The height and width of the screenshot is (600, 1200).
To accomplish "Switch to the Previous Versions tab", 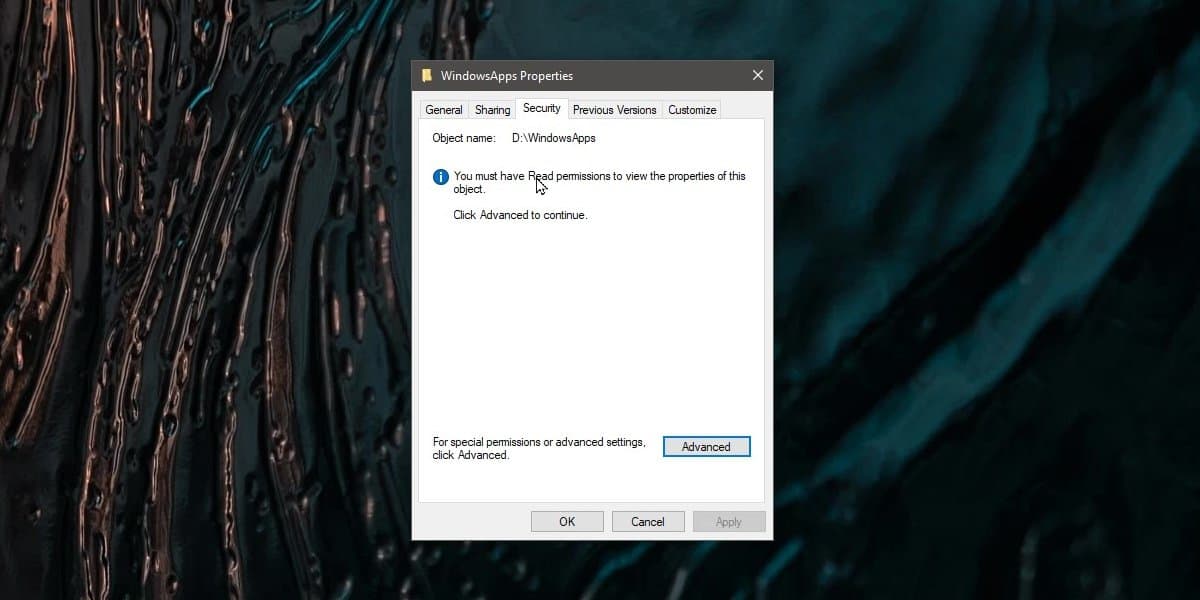I will [614, 110].
